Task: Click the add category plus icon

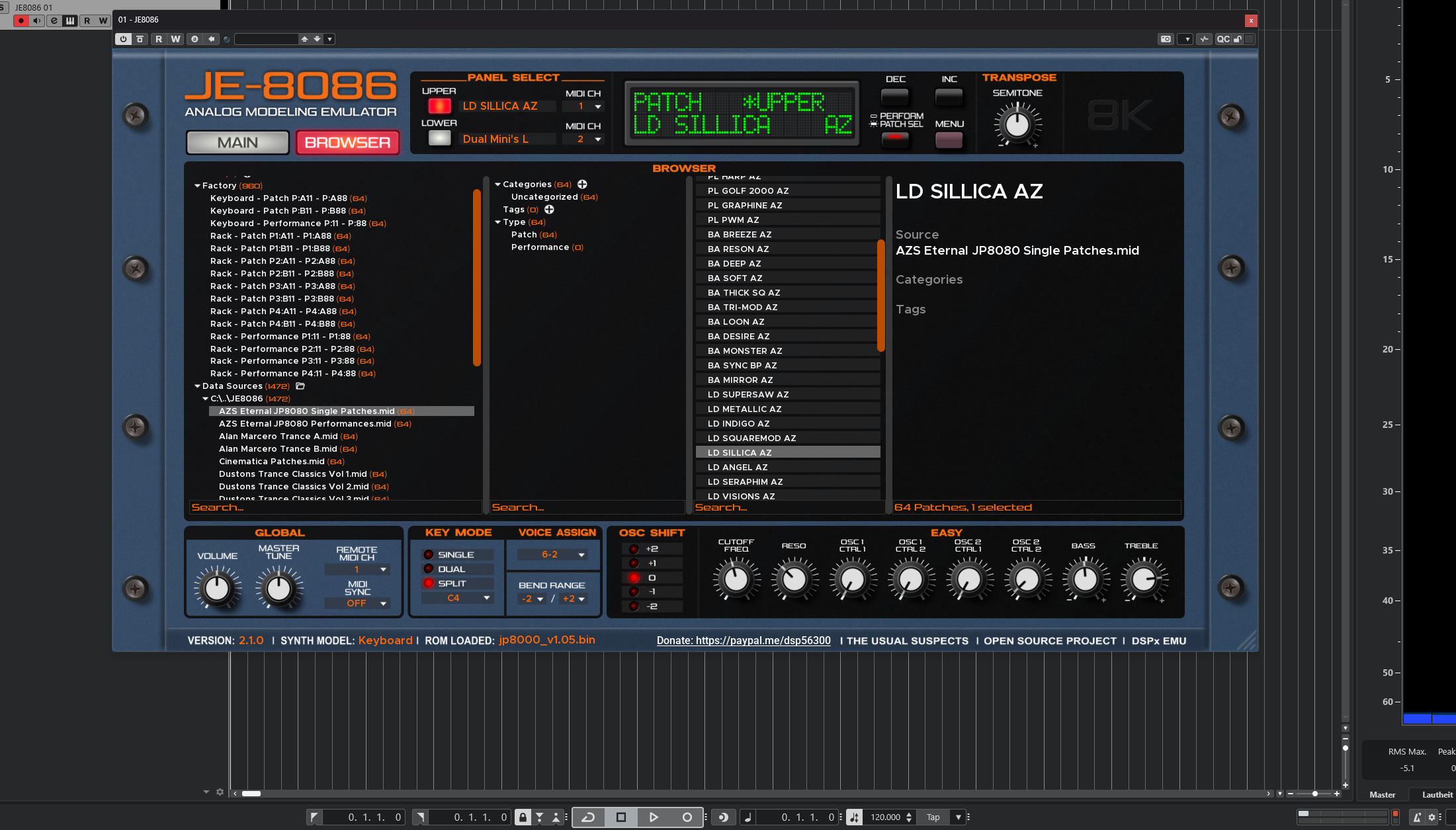Action: [x=582, y=185]
